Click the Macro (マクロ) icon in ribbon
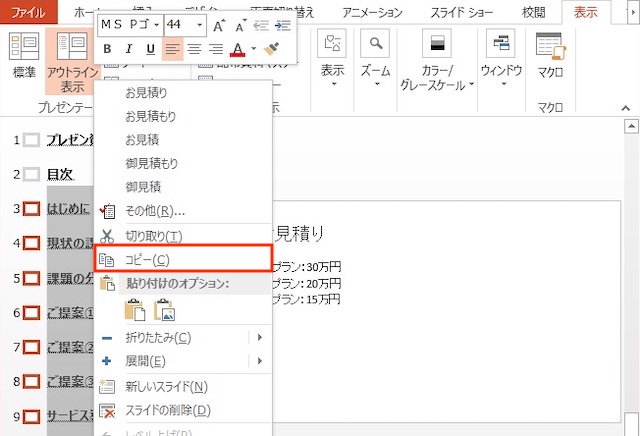 pos(550,45)
